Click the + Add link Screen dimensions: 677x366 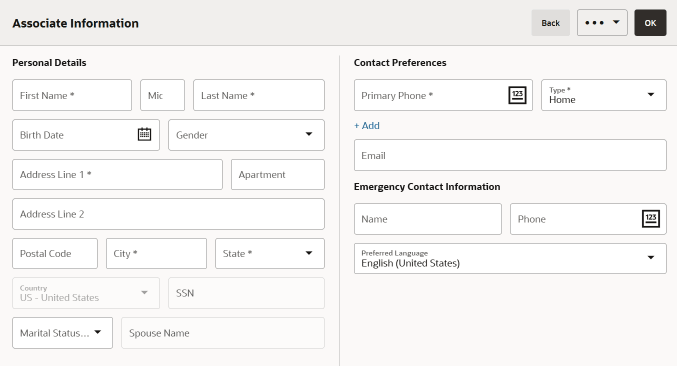(367, 126)
